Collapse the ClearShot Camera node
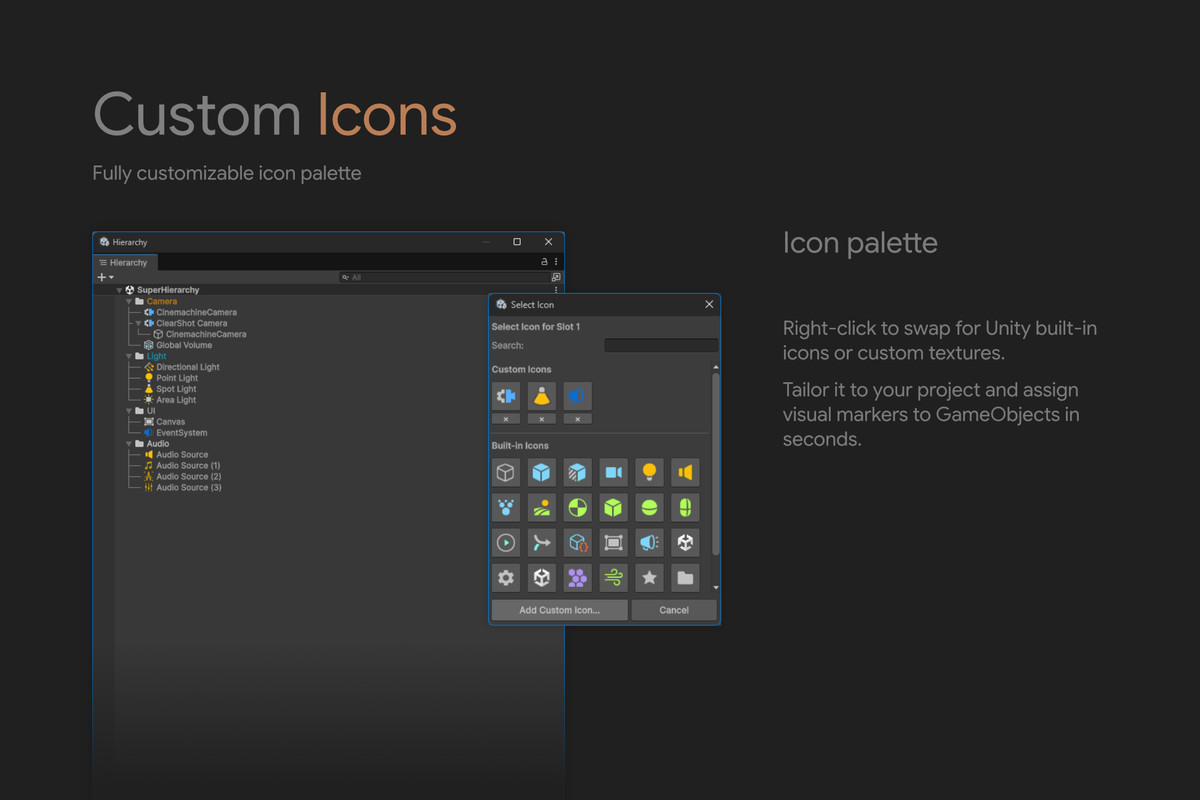Viewport: 1200px width, 800px height. (138, 323)
